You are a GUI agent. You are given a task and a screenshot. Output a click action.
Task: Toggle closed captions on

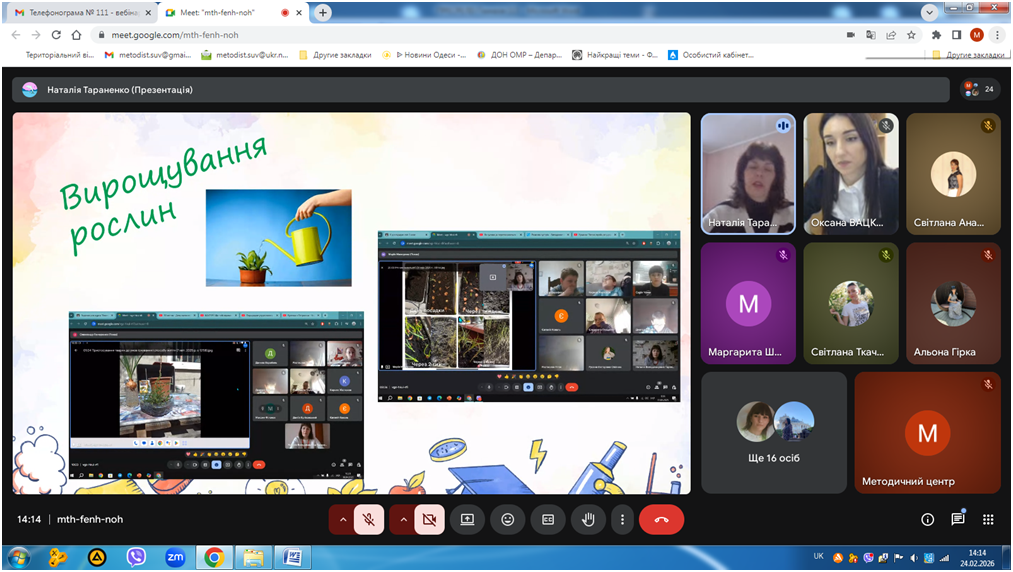pyautogui.click(x=548, y=520)
